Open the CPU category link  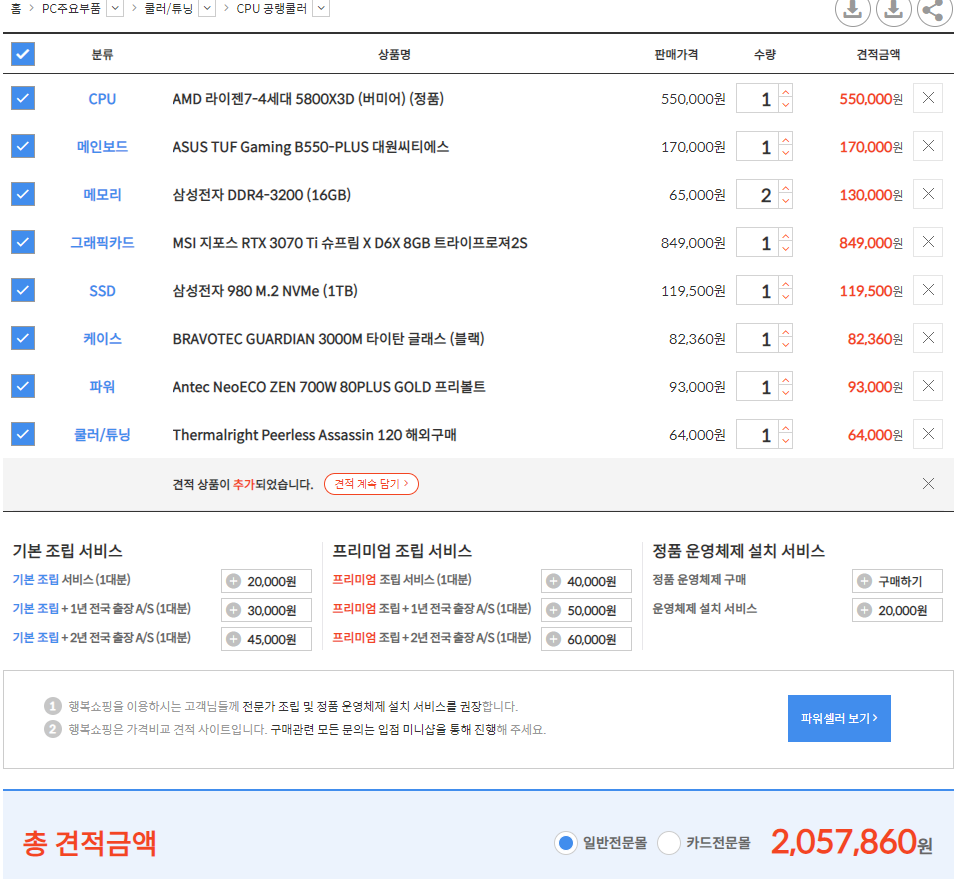[x=102, y=99]
